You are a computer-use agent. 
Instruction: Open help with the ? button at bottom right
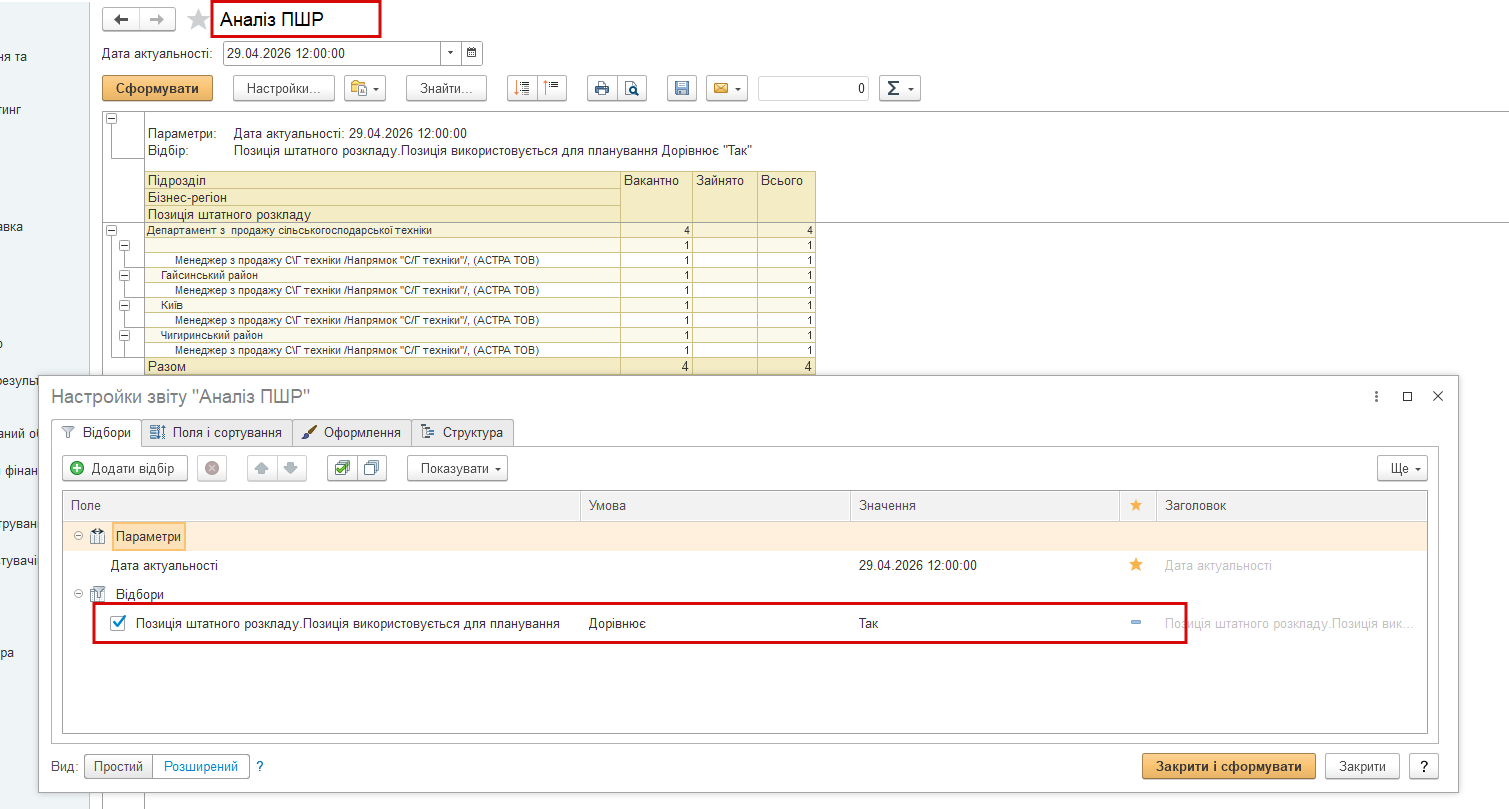pyautogui.click(x=1423, y=767)
